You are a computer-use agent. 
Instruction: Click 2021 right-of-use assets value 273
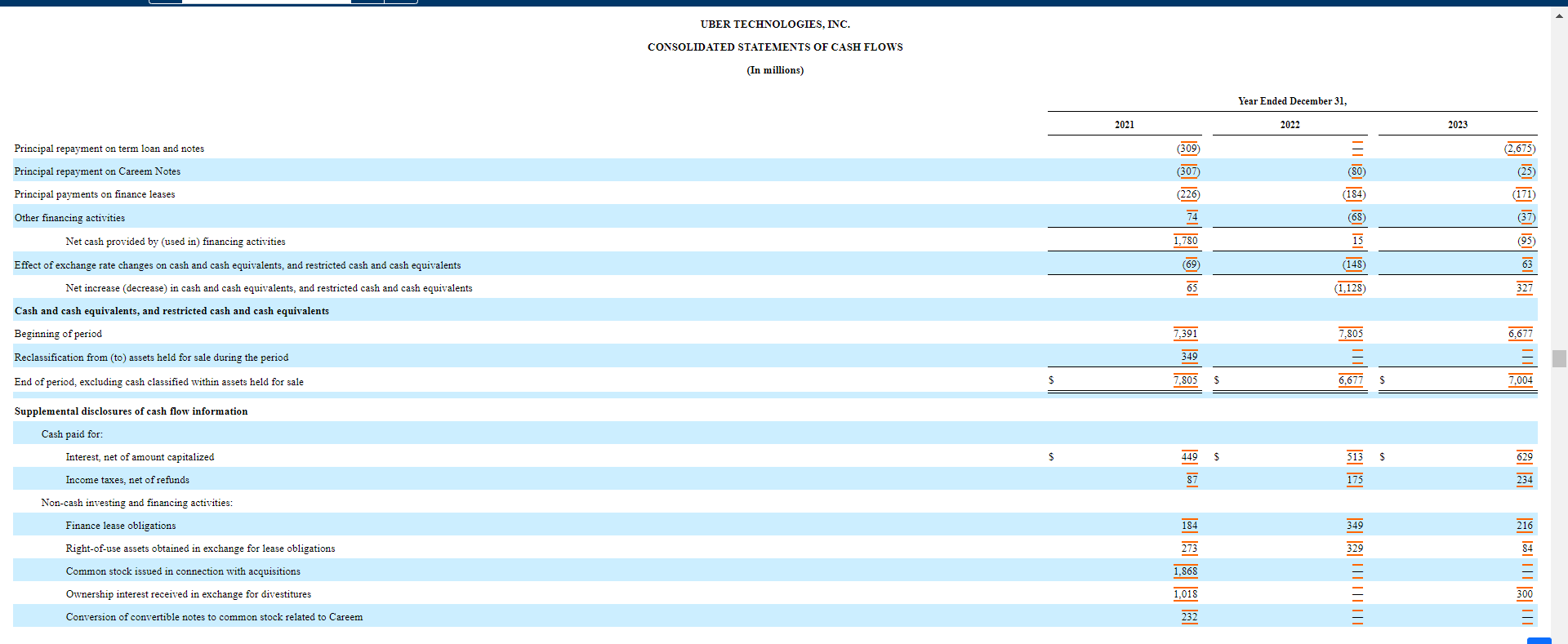coord(1190,549)
